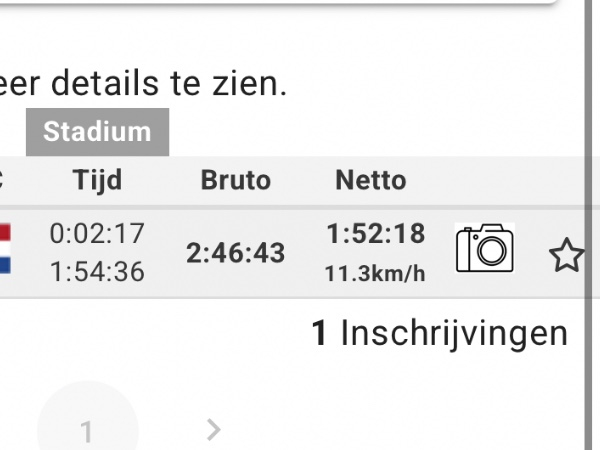
Task: Select the Stadium split label
Action: pos(97,132)
